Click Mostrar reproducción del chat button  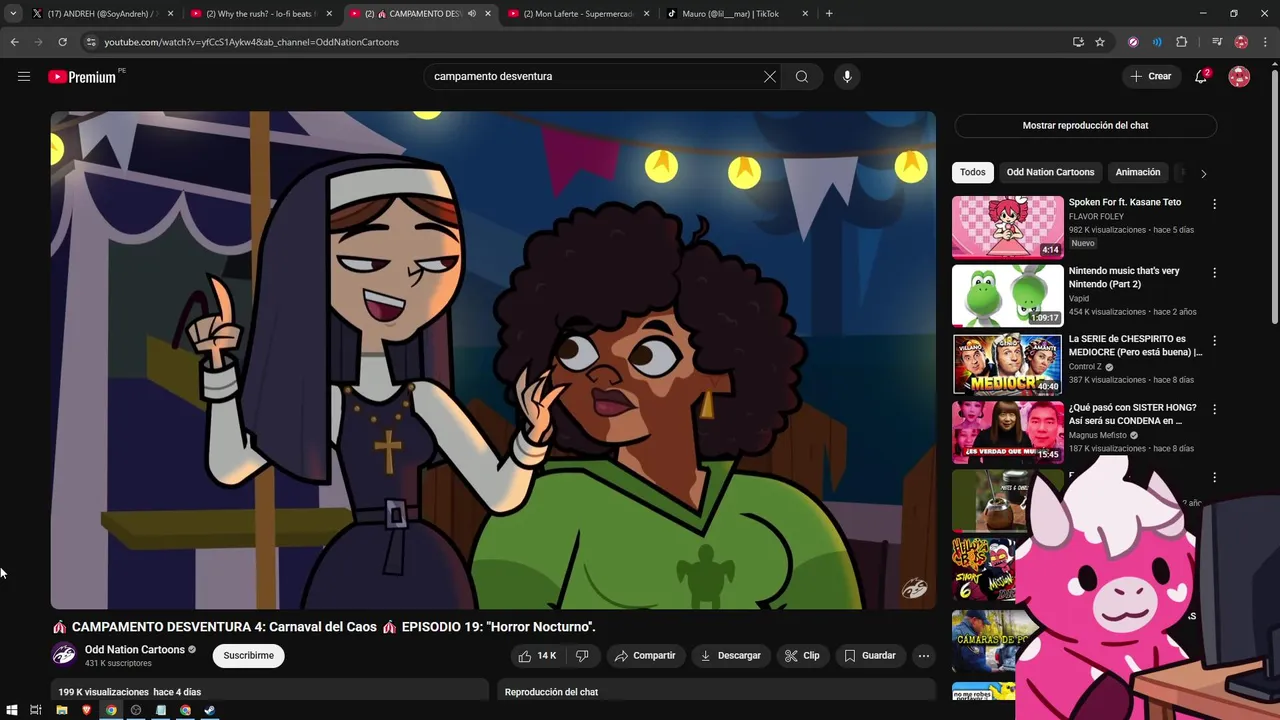coord(1085,126)
